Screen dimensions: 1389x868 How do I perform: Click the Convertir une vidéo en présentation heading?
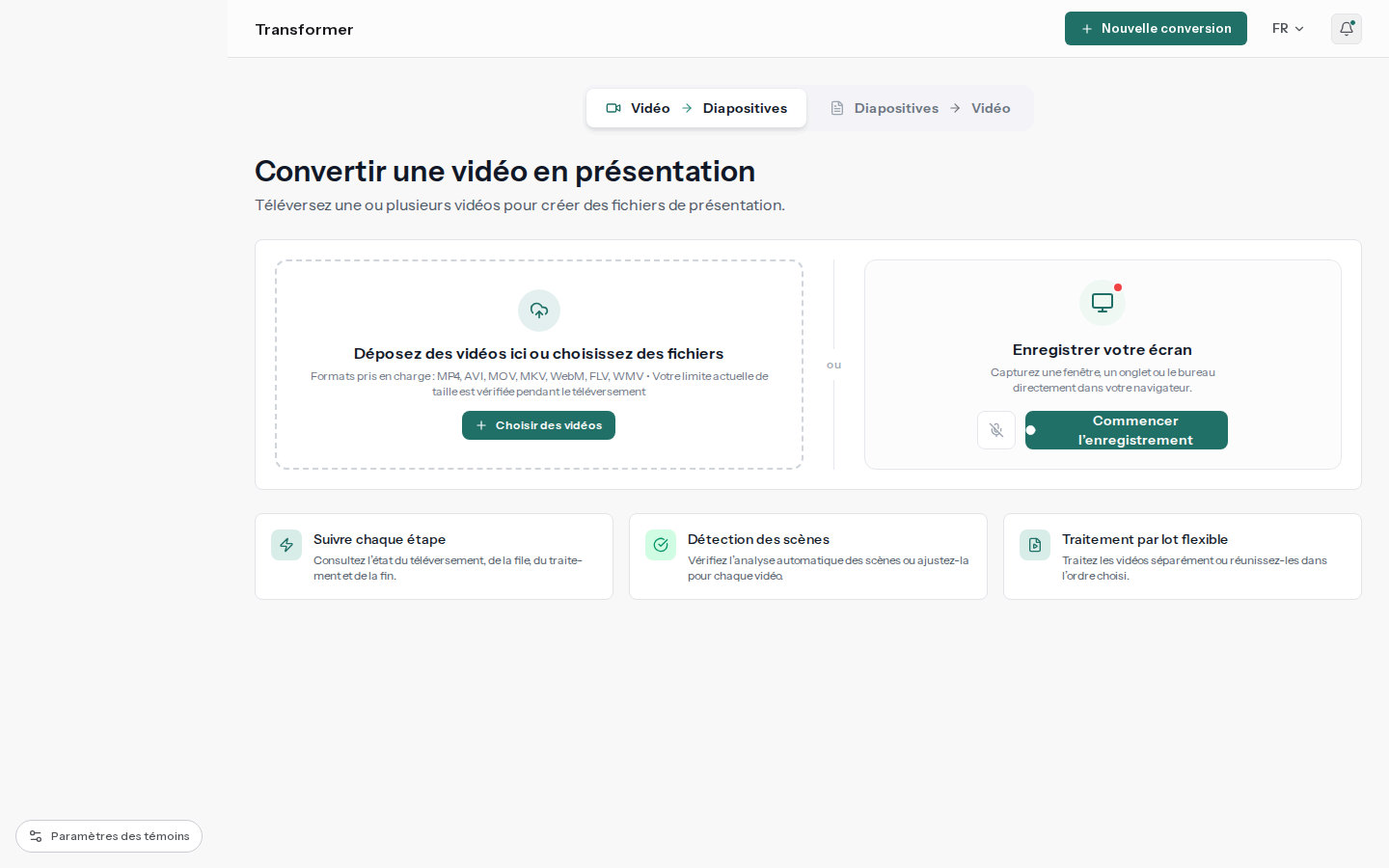504,171
